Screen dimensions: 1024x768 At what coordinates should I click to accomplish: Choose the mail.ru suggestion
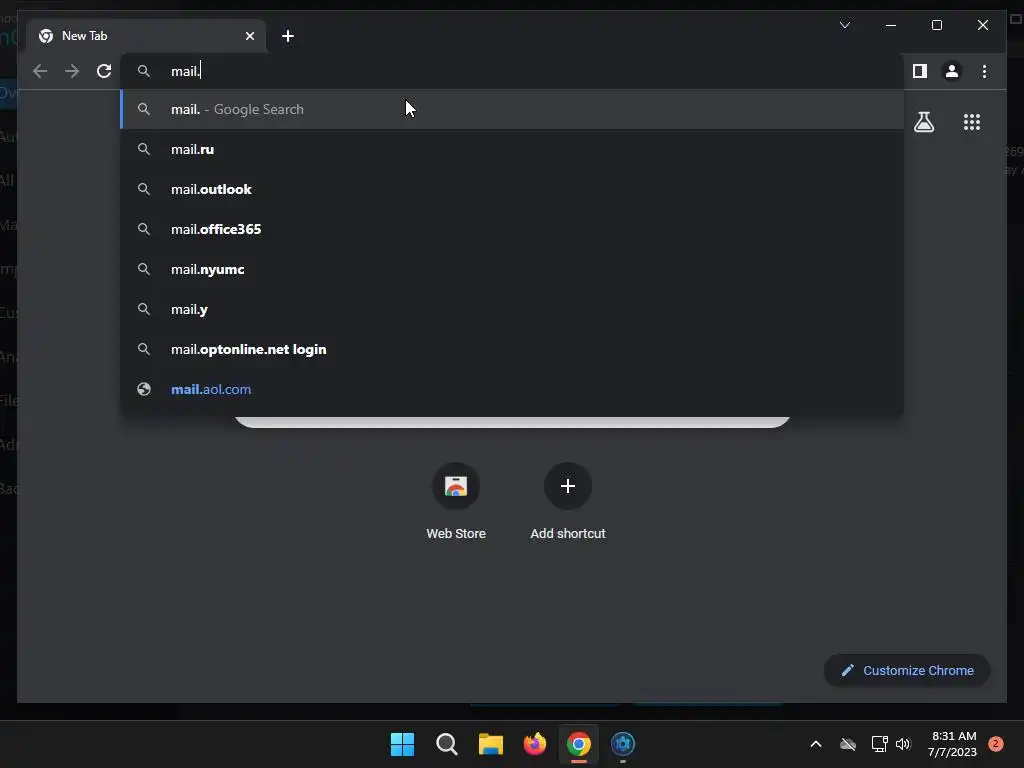pos(512,150)
